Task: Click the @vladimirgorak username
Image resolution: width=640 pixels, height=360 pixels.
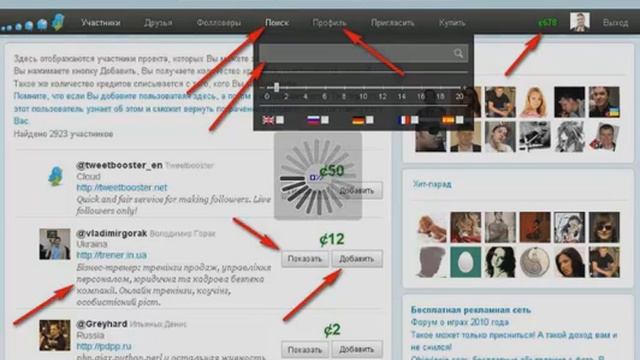Action: coord(111,233)
